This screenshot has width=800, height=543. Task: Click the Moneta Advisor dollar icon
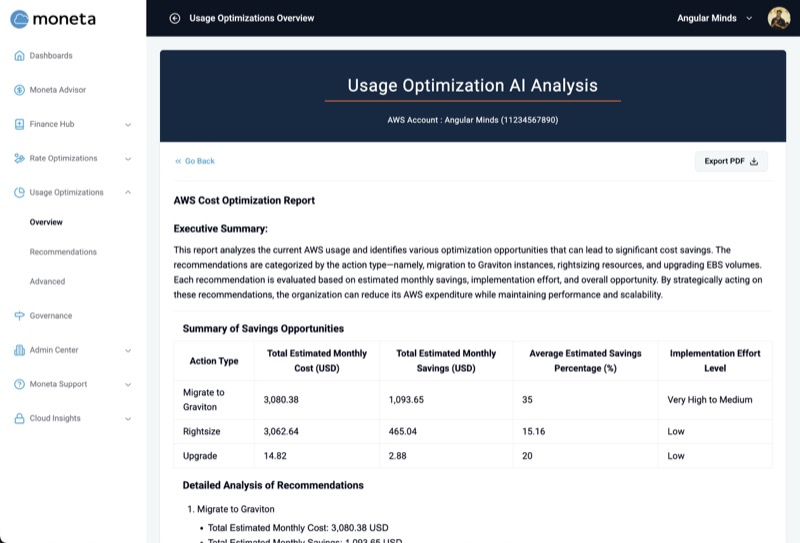tap(19, 90)
